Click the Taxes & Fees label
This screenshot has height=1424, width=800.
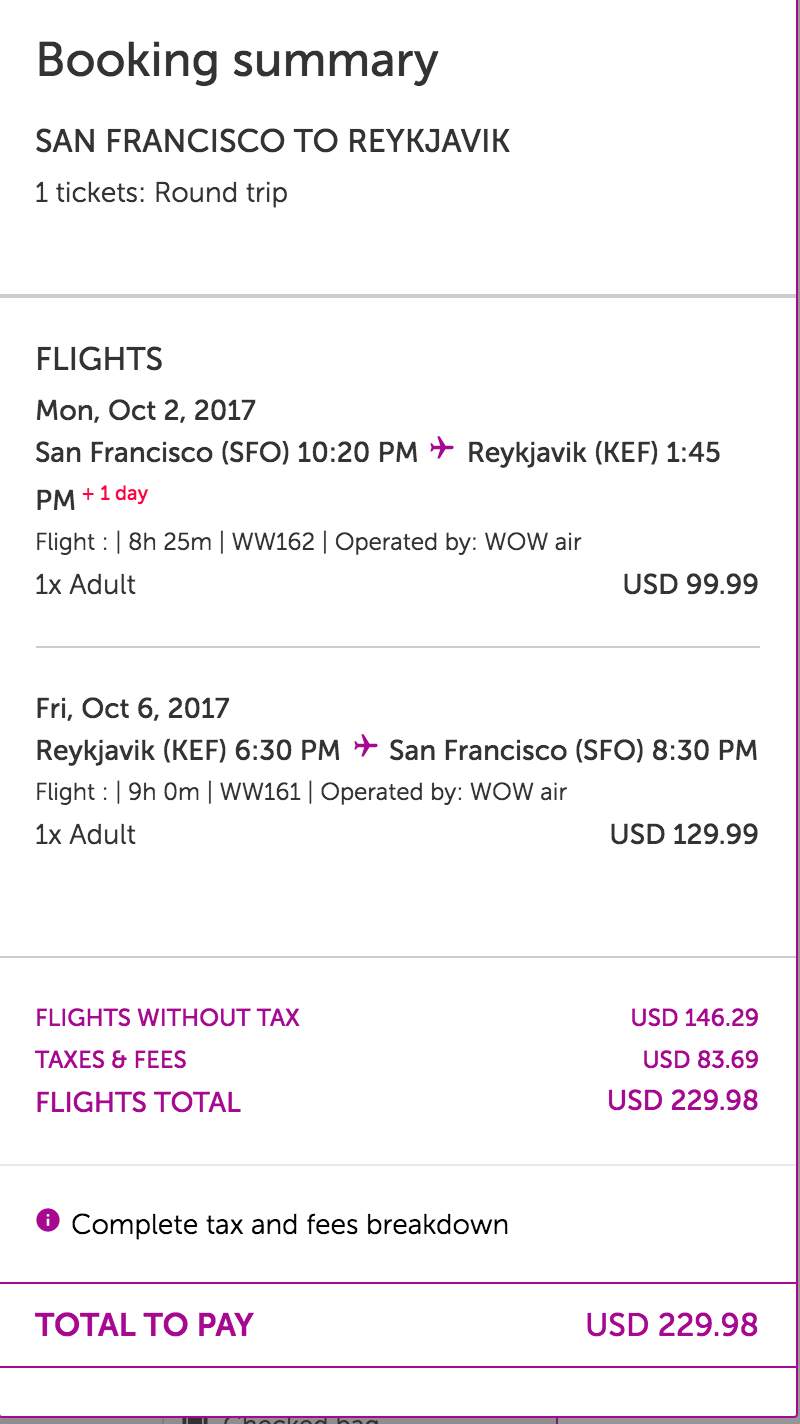[111, 1059]
